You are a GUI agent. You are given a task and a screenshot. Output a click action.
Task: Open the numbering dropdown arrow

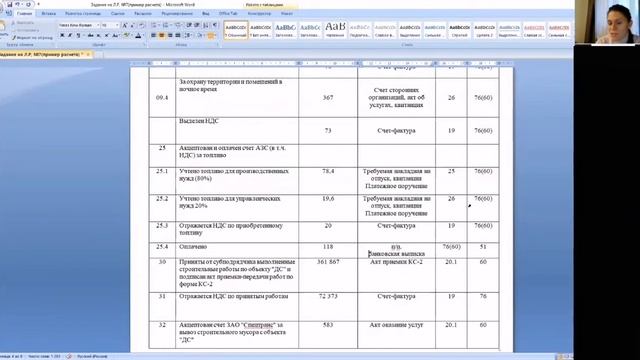click(x=171, y=25)
